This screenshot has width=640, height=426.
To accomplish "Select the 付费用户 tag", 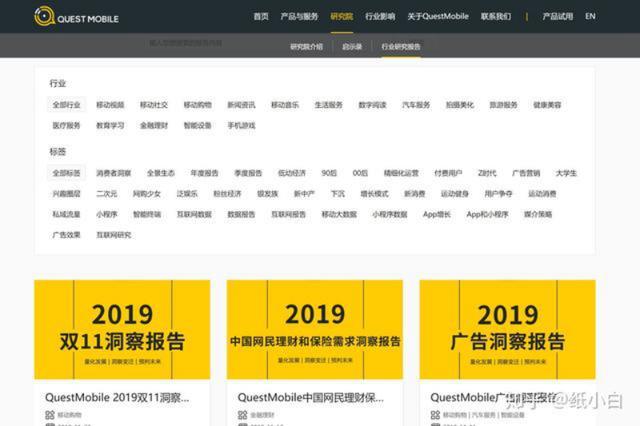I will tap(448, 173).
